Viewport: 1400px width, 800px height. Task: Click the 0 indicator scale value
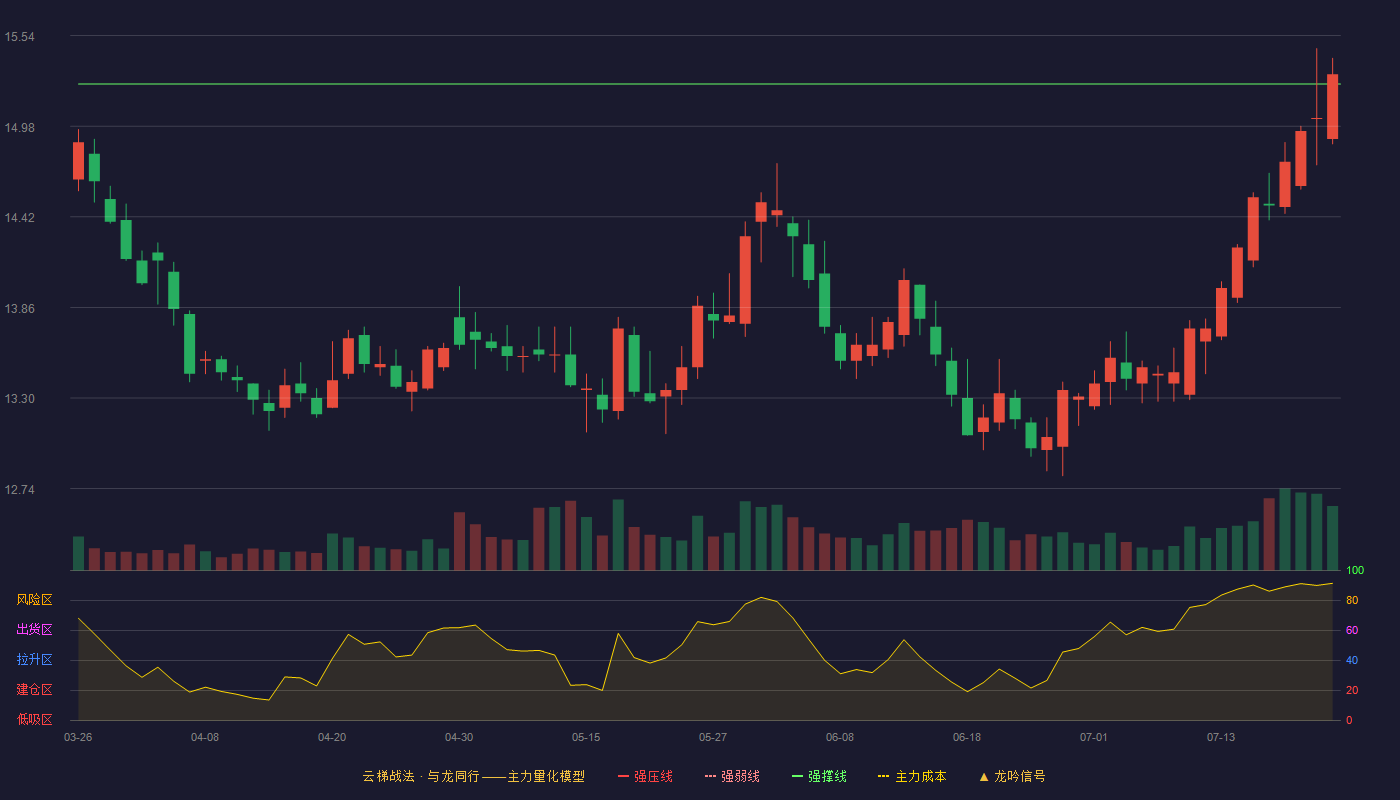[1349, 720]
